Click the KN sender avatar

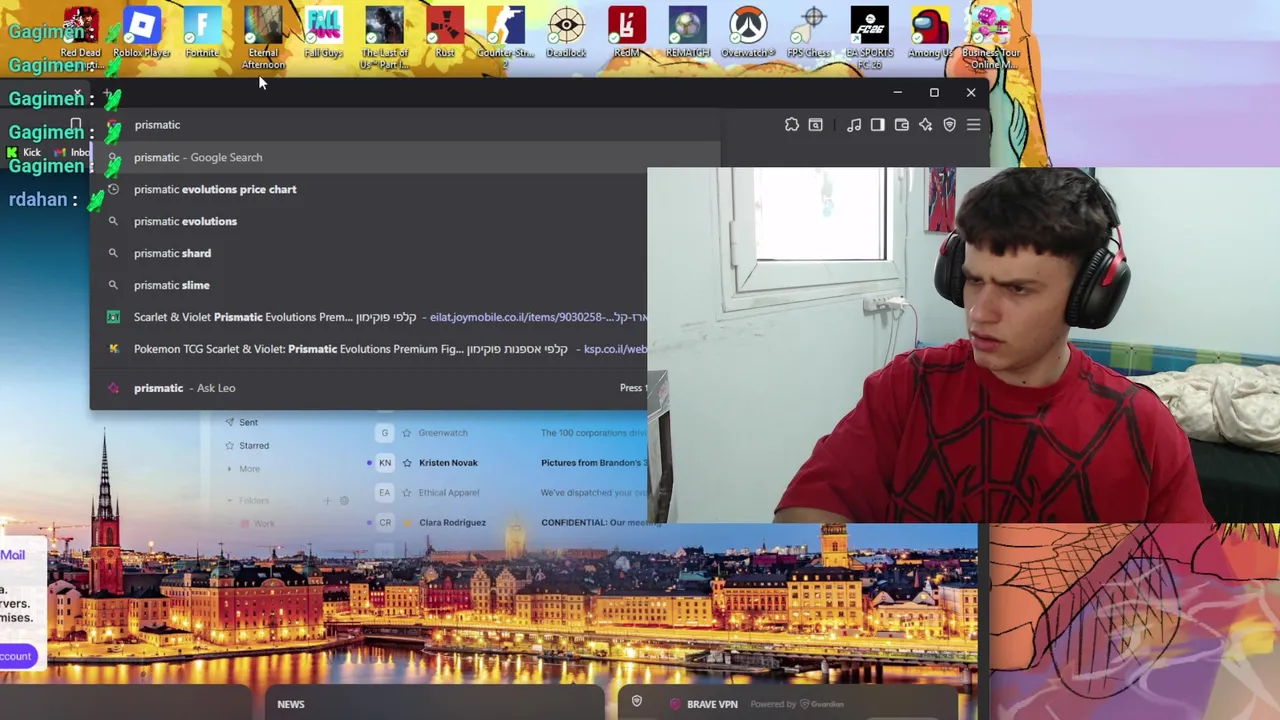[x=385, y=463]
